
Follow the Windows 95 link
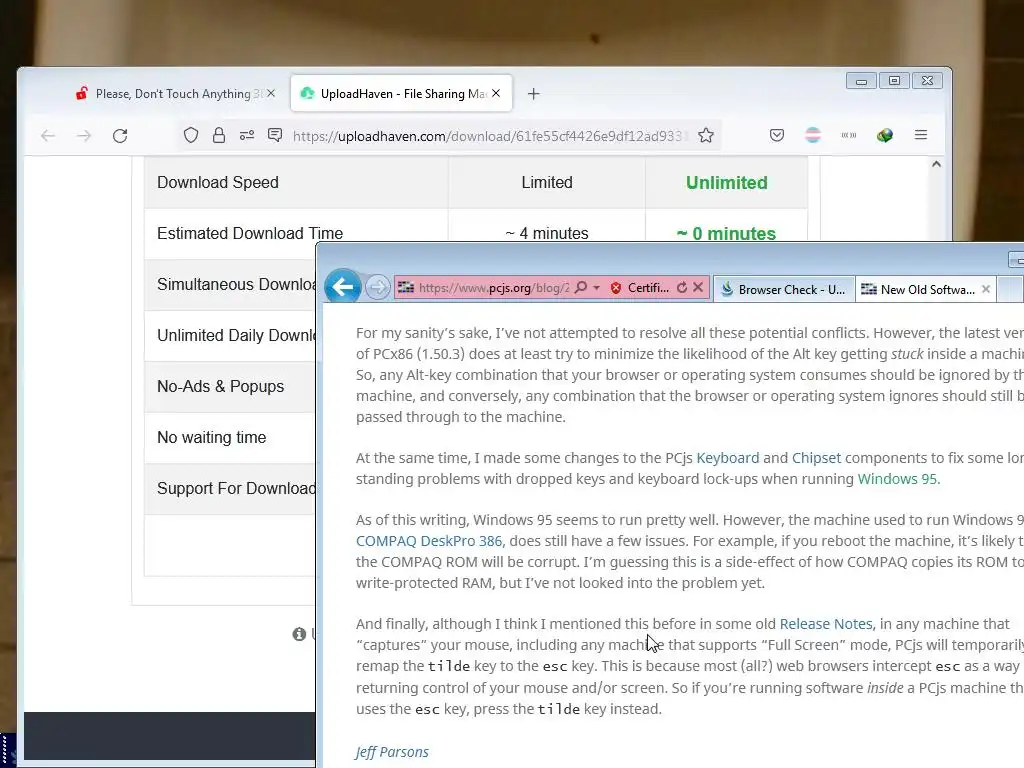click(897, 479)
